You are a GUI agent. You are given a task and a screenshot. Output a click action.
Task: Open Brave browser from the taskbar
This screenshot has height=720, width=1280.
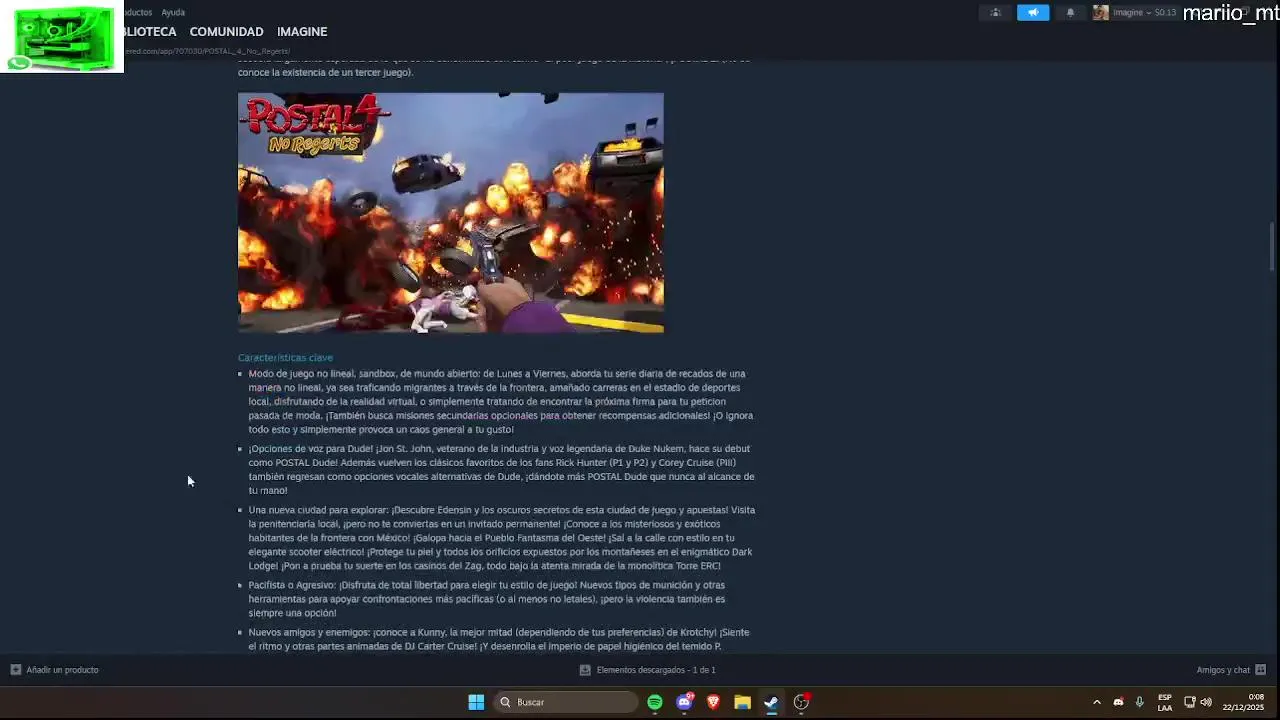point(713,702)
